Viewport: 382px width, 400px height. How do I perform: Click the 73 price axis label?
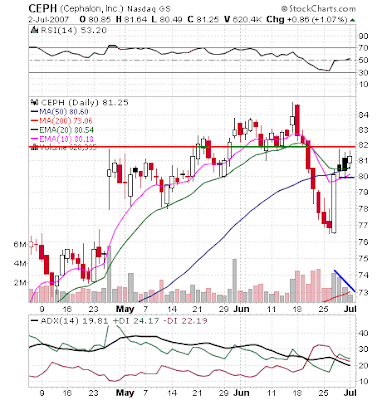click(x=364, y=293)
